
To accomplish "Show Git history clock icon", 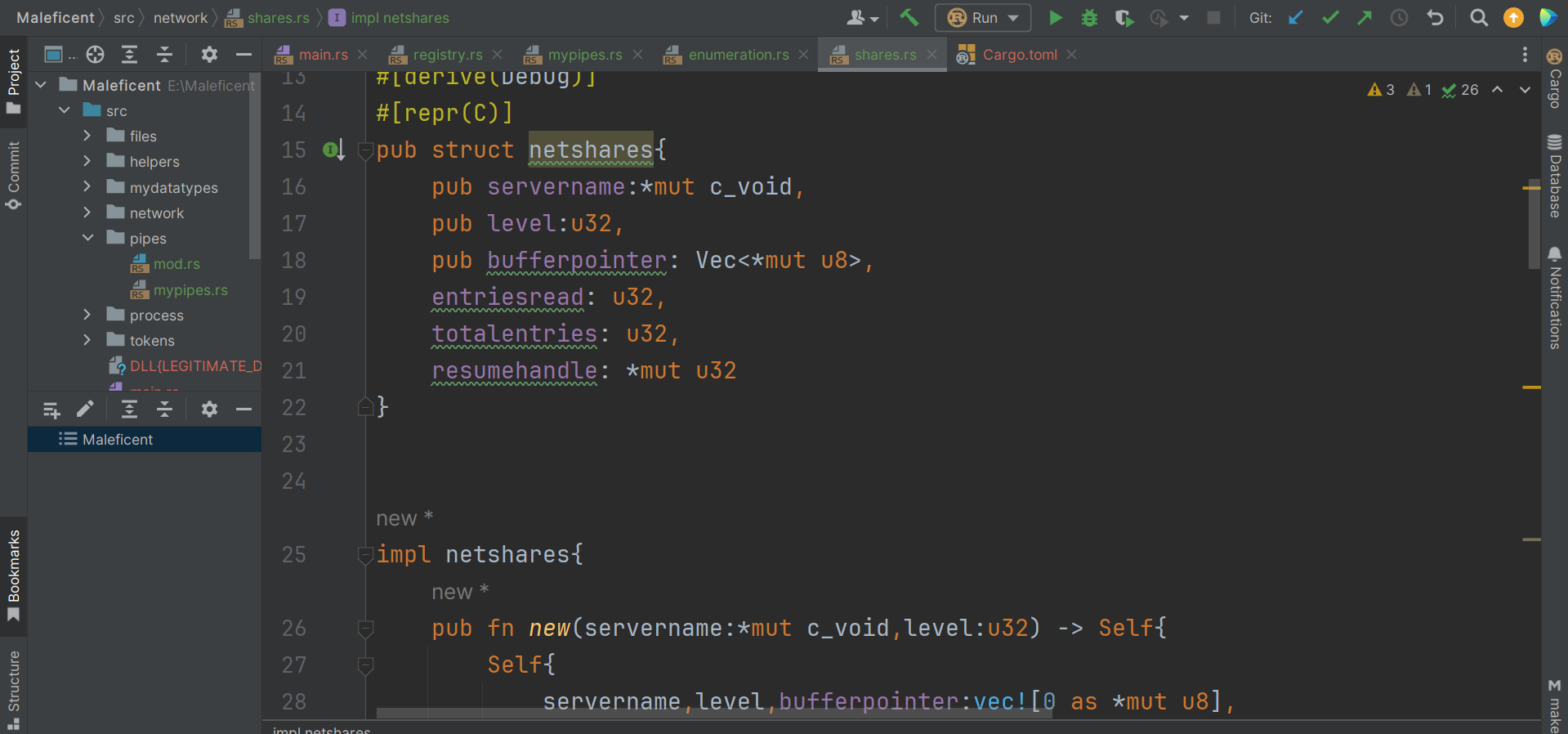I will tap(1399, 17).
